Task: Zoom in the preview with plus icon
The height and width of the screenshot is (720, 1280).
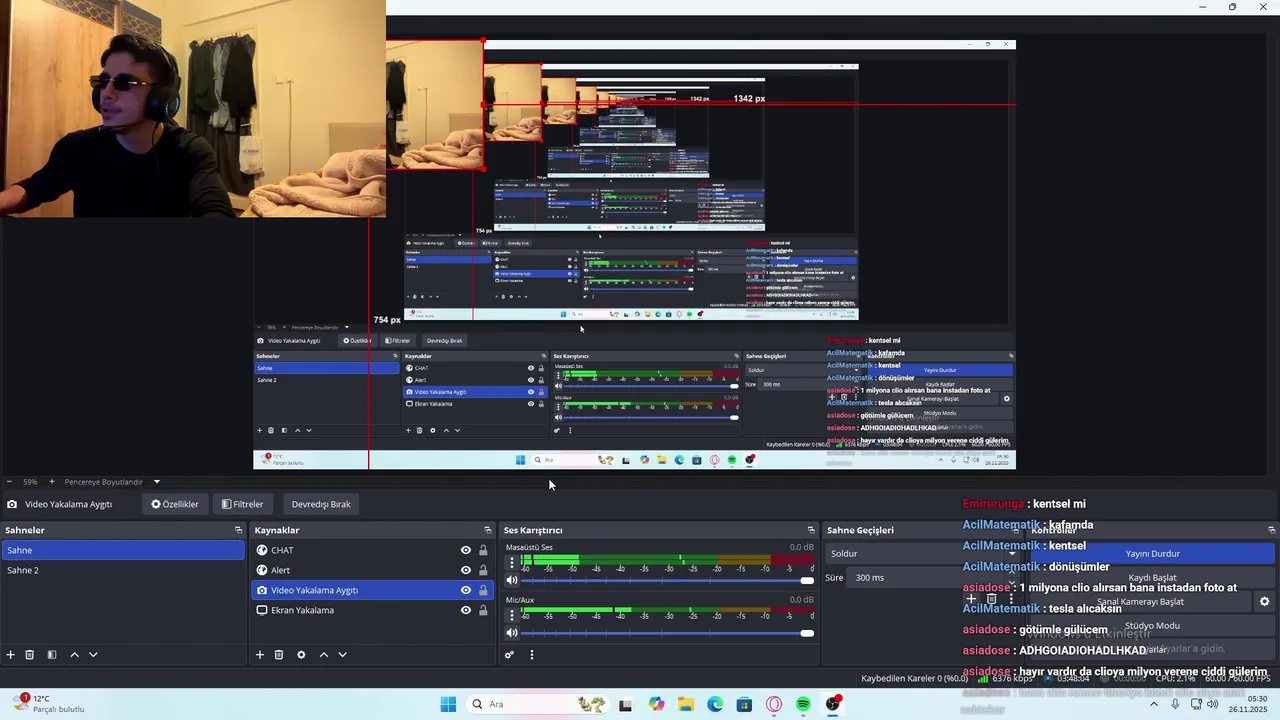Action: 52,482
